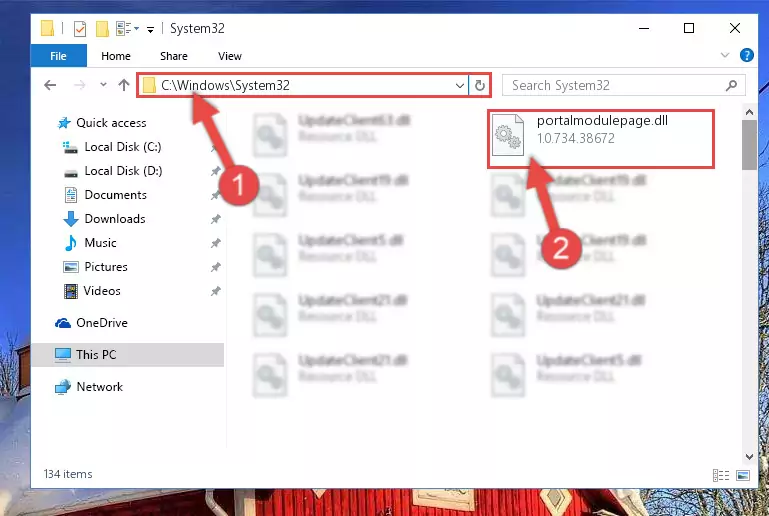Click the Properties quick access toolbar icon
Image resolution: width=769 pixels, height=516 pixels.
coord(80,29)
